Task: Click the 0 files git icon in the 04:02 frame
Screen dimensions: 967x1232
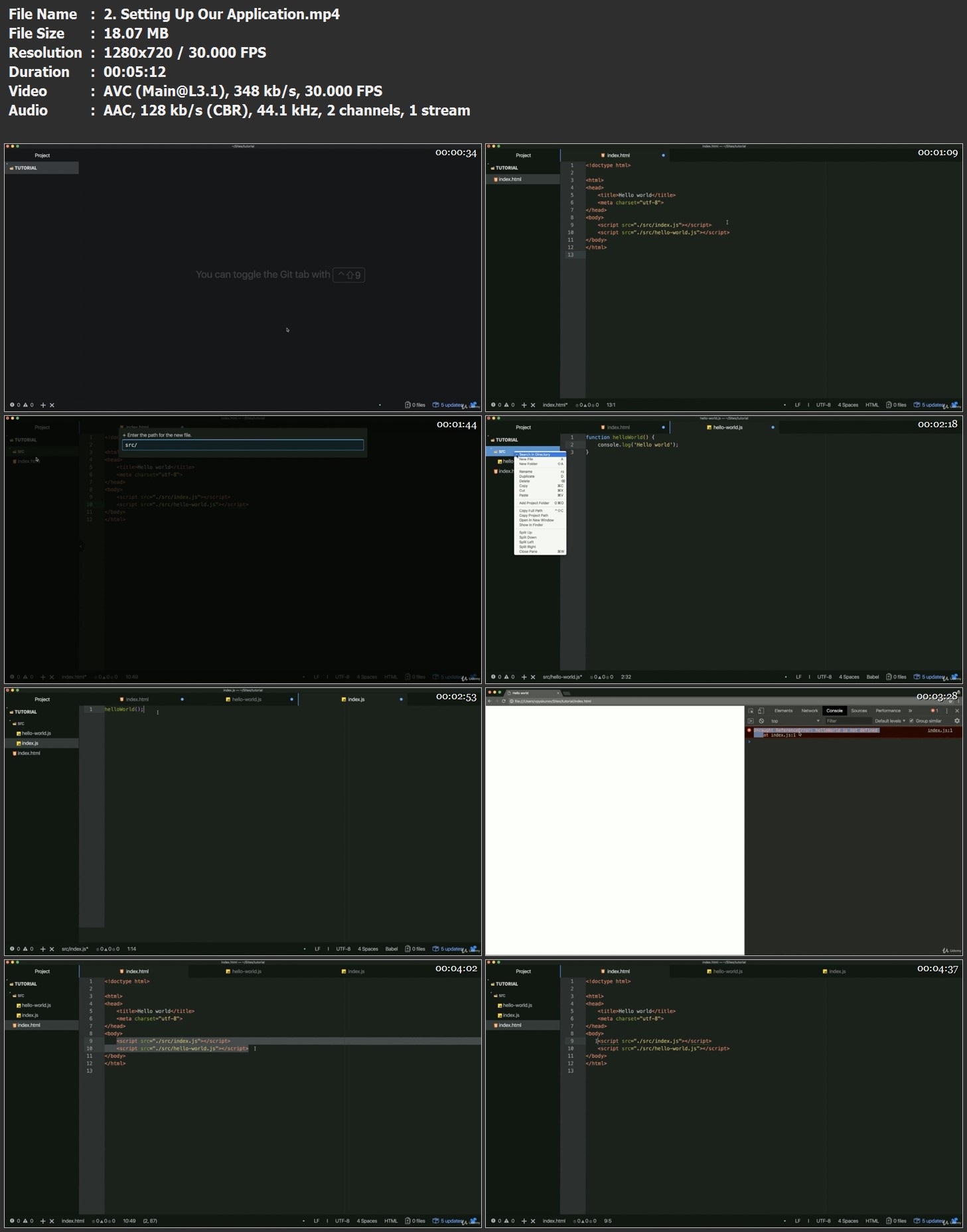Action: click(408, 1221)
